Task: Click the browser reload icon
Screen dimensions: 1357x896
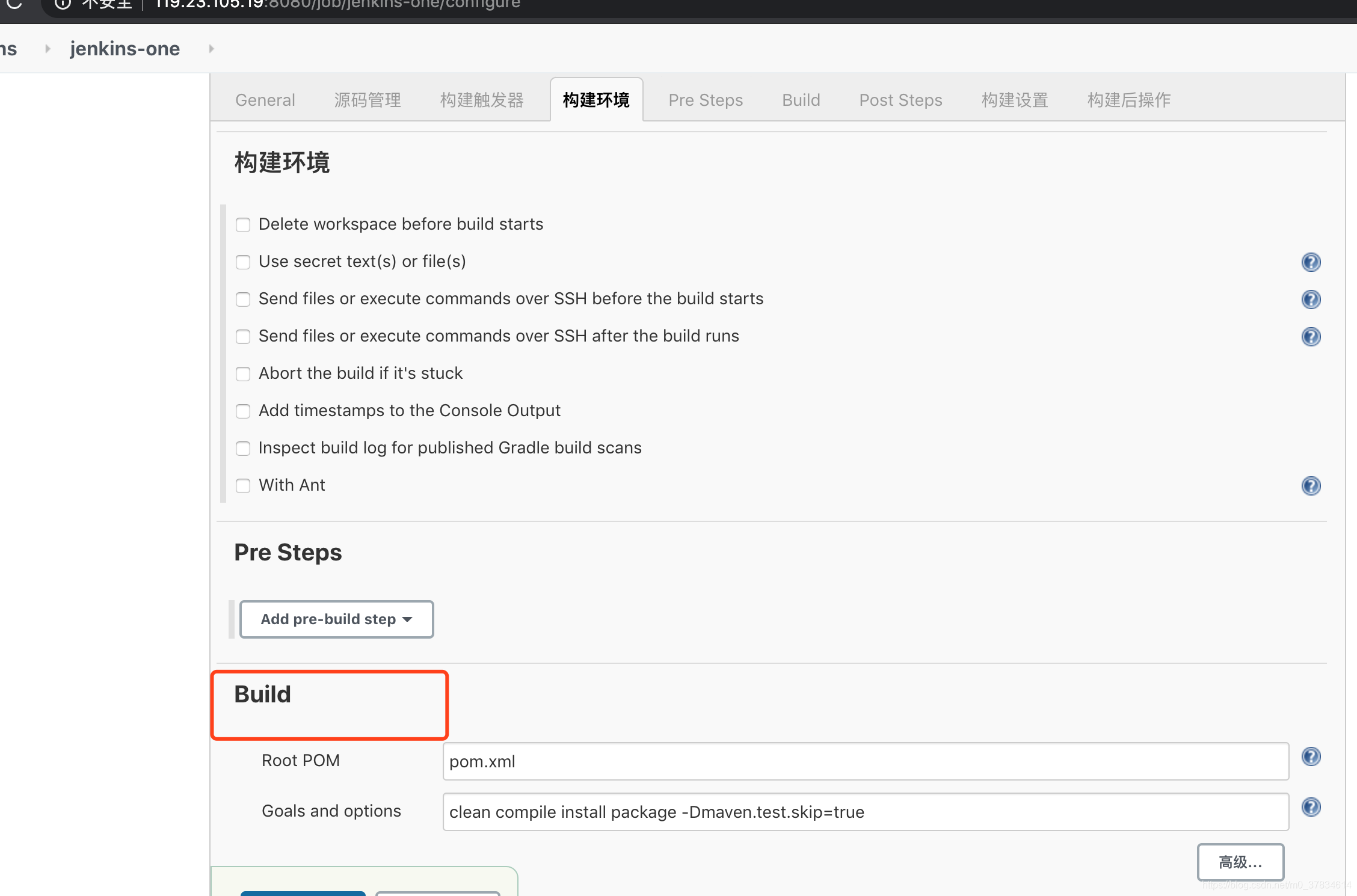Action: (14, 4)
